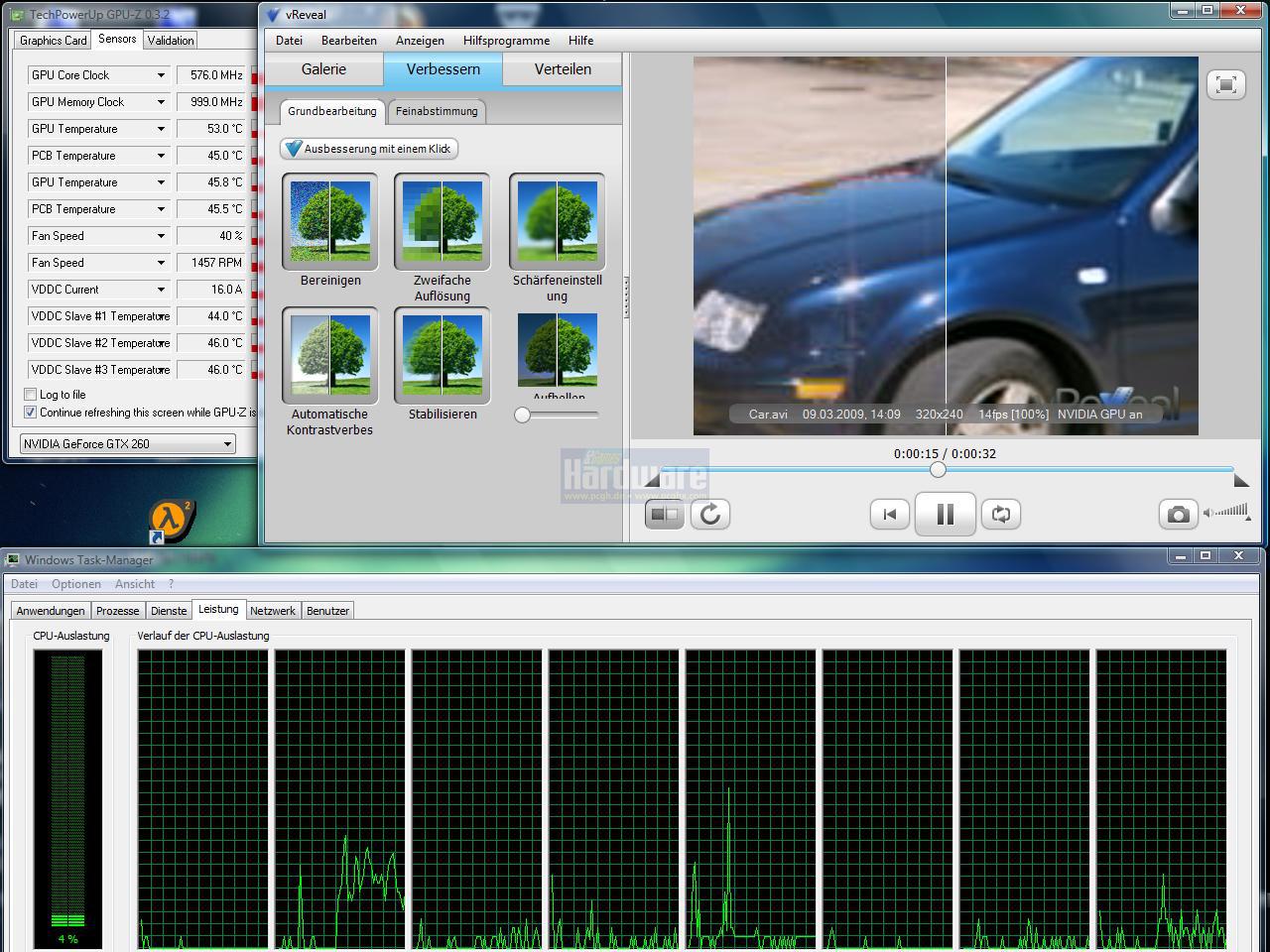The height and width of the screenshot is (952, 1270).
Task: Open the Anzeigen menu in vReveal
Action: coord(420,41)
